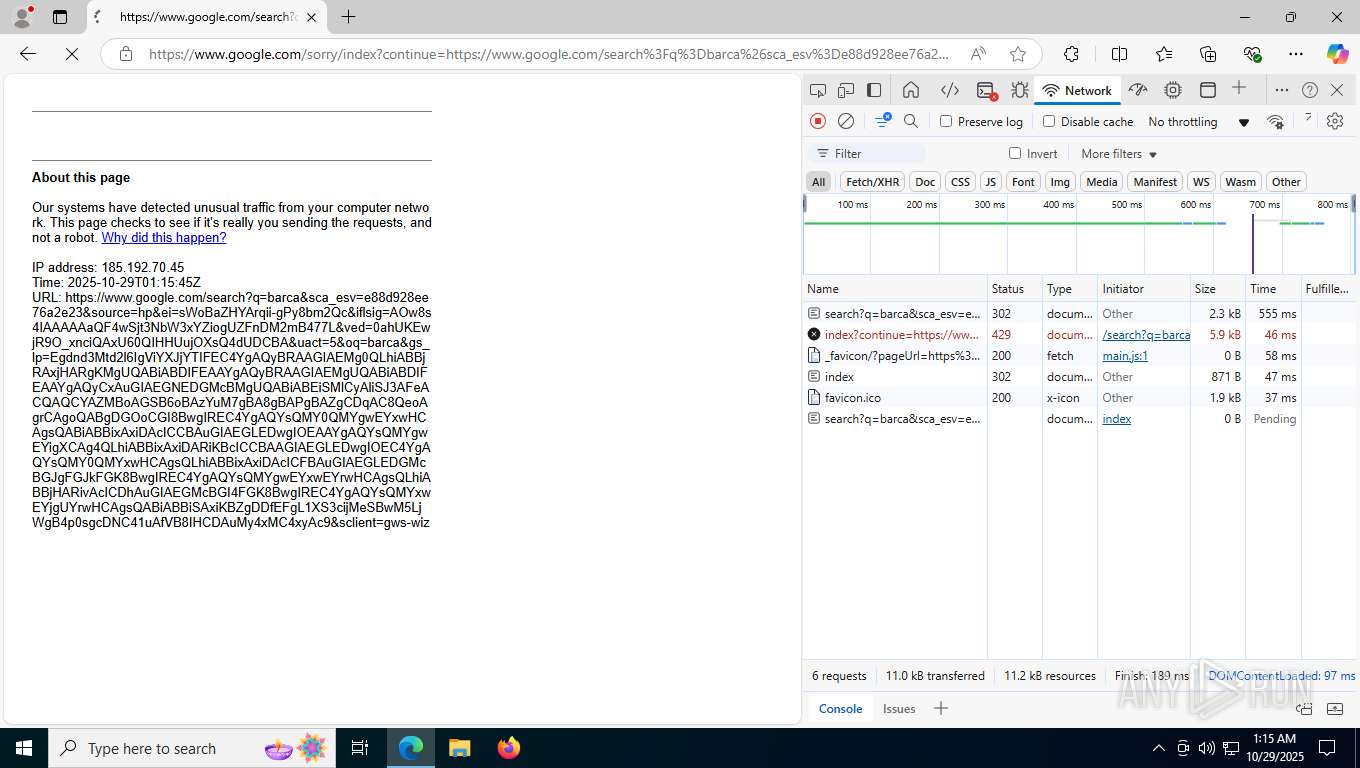Open Customize and control DevTools menu
This screenshot has width=1360, height=768.
[1281, 90]
